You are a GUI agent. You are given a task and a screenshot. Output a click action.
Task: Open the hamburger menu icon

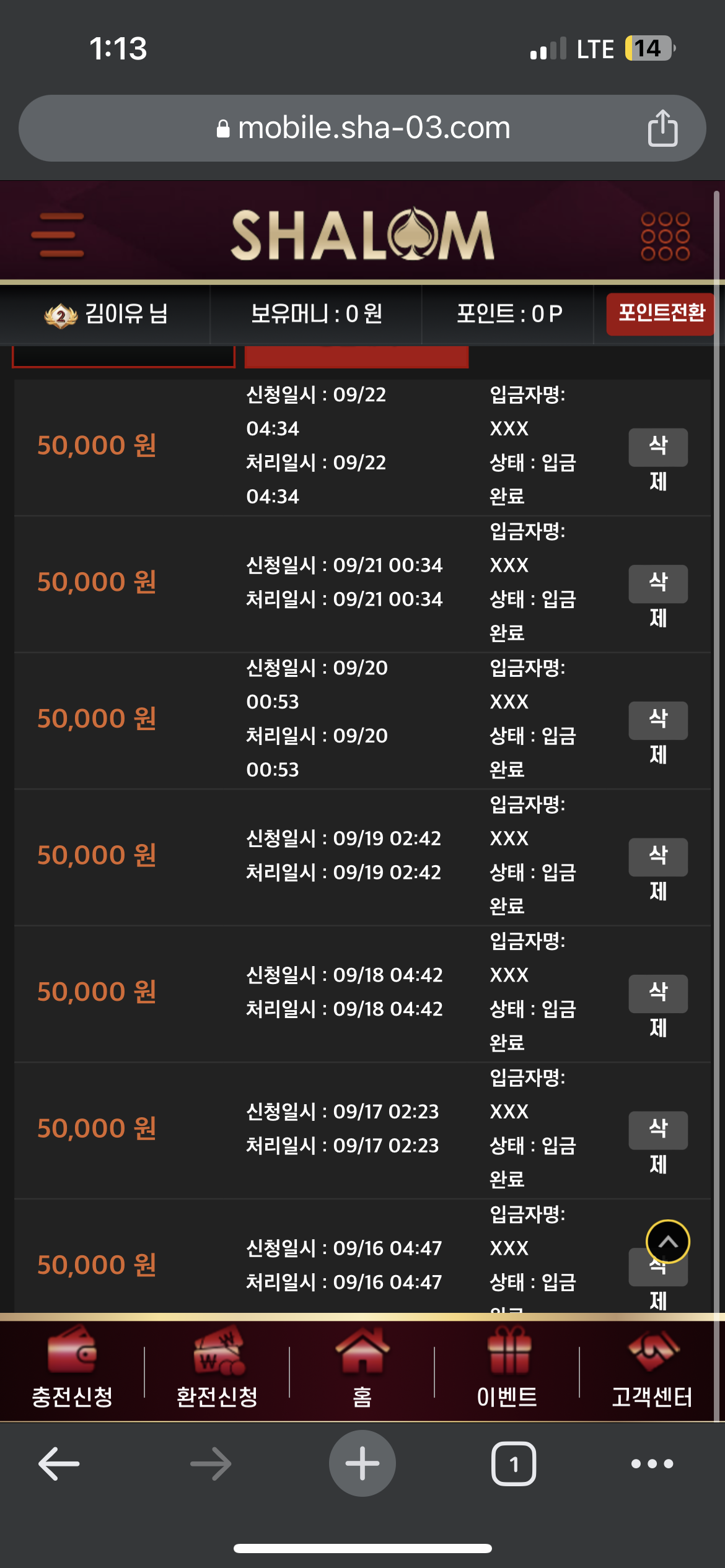(x=58, y=235)
